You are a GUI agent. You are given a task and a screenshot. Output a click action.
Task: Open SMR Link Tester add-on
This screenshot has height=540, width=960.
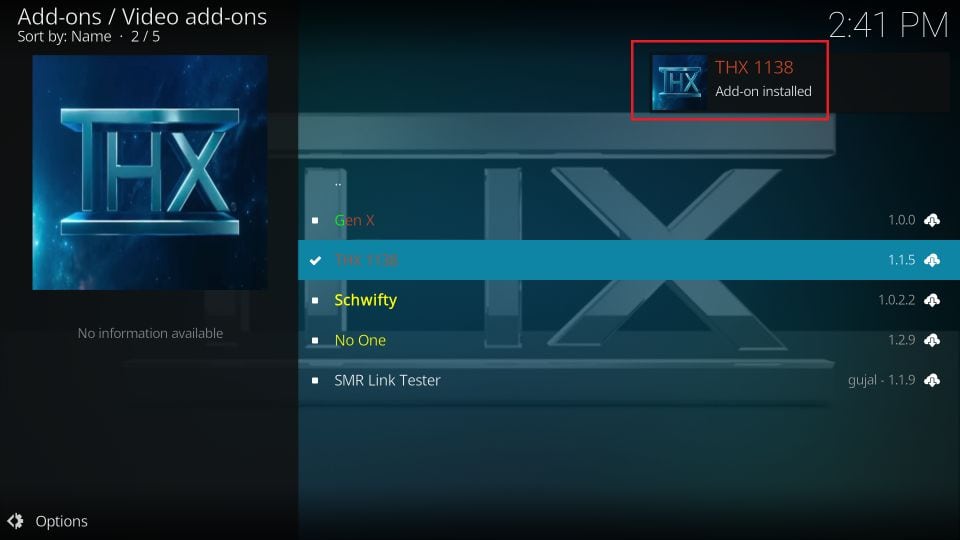629,380
